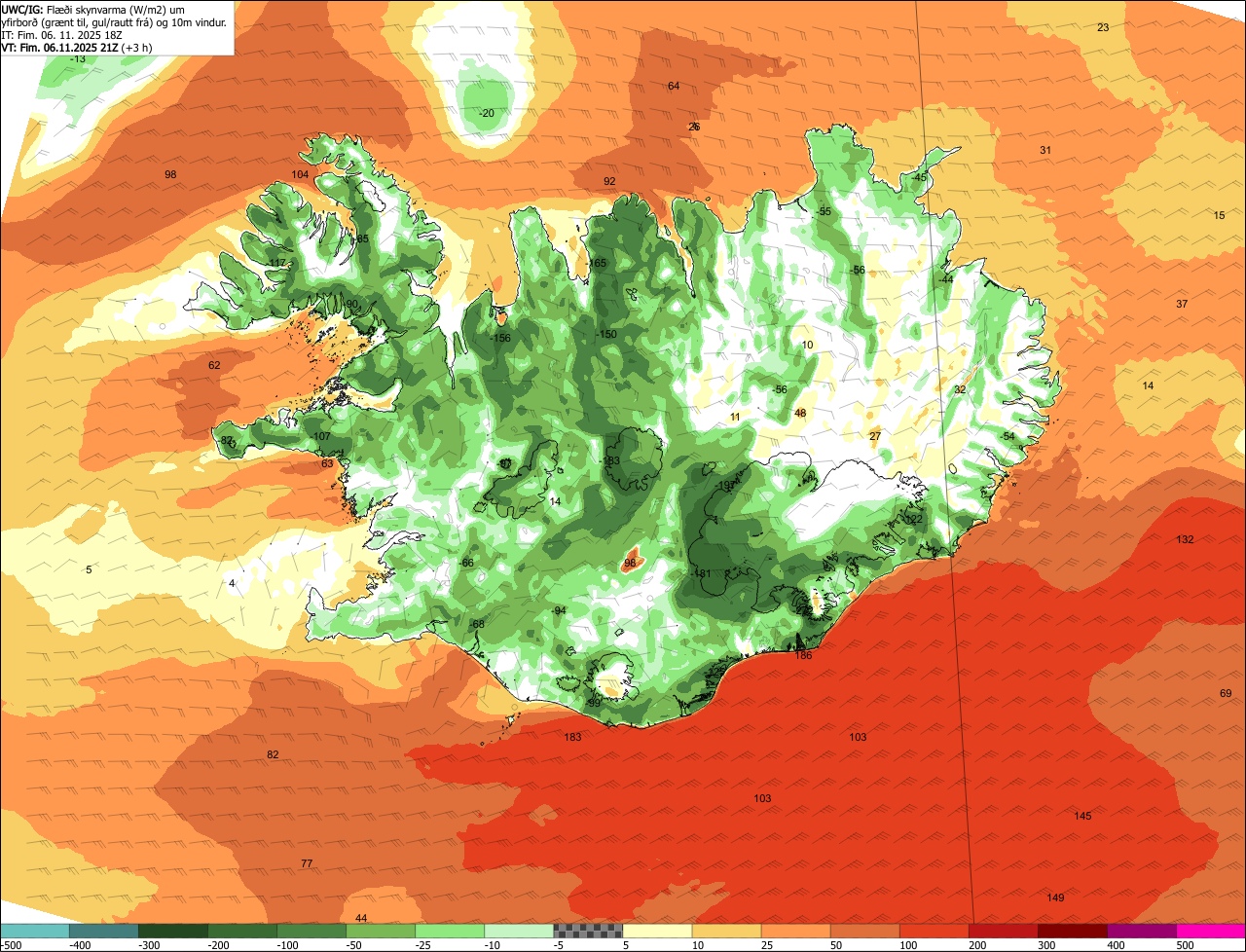Click the purple swatch between 400 and 500

click(1140, 931)
